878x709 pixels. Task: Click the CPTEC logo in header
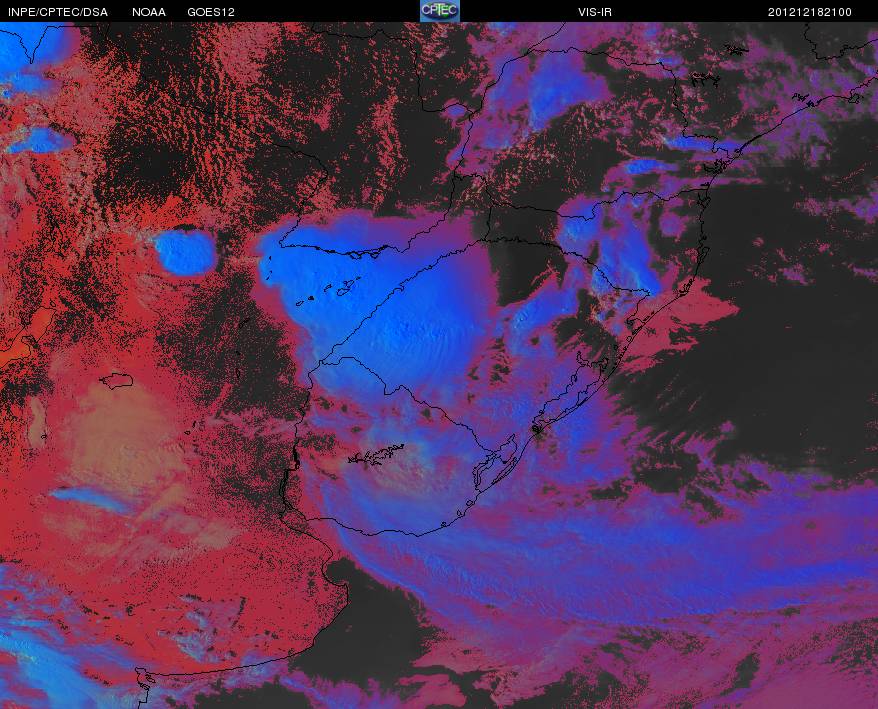440,11
